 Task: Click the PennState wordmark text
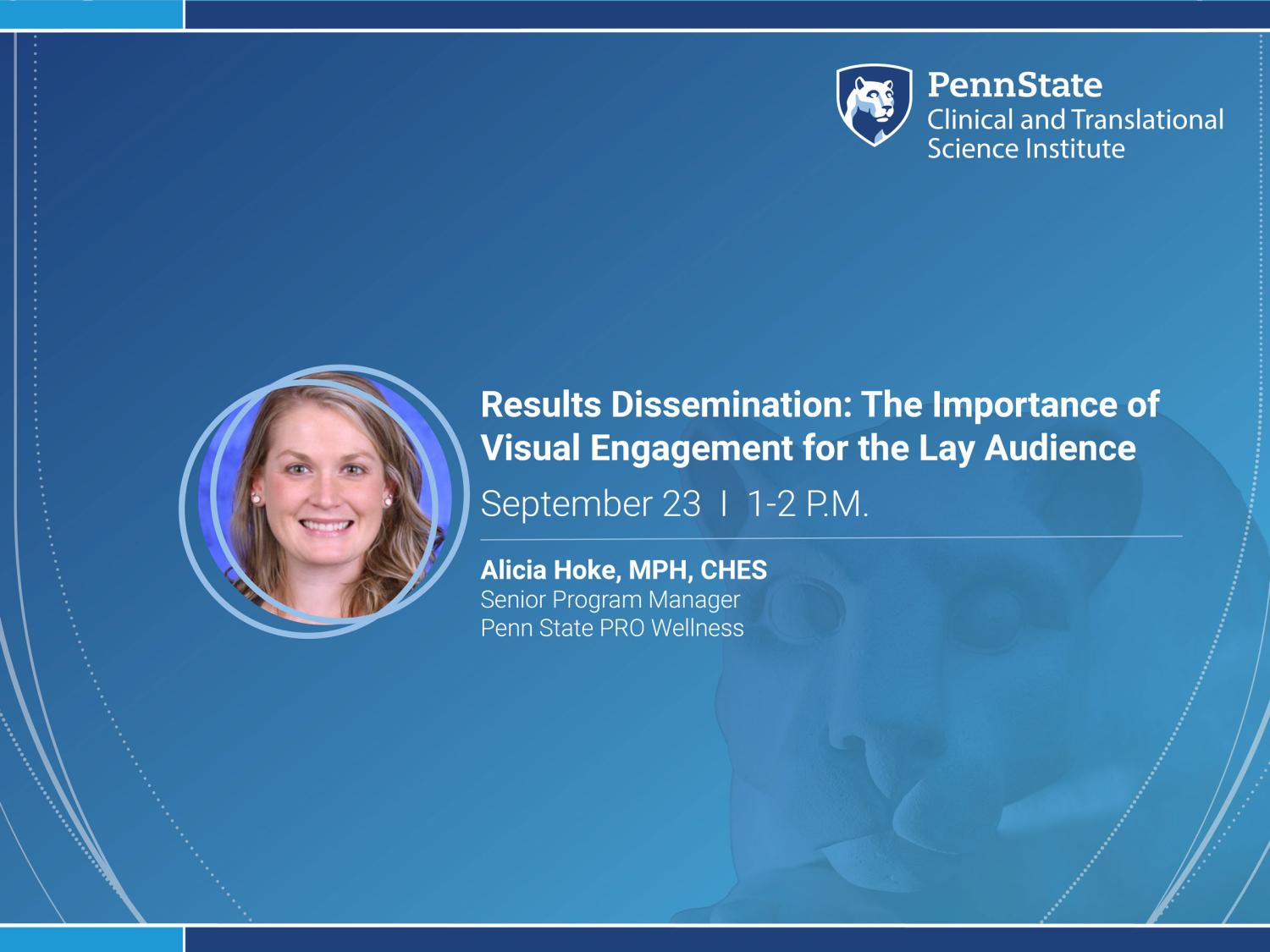pyautogui.click(x=1014, y=85)
